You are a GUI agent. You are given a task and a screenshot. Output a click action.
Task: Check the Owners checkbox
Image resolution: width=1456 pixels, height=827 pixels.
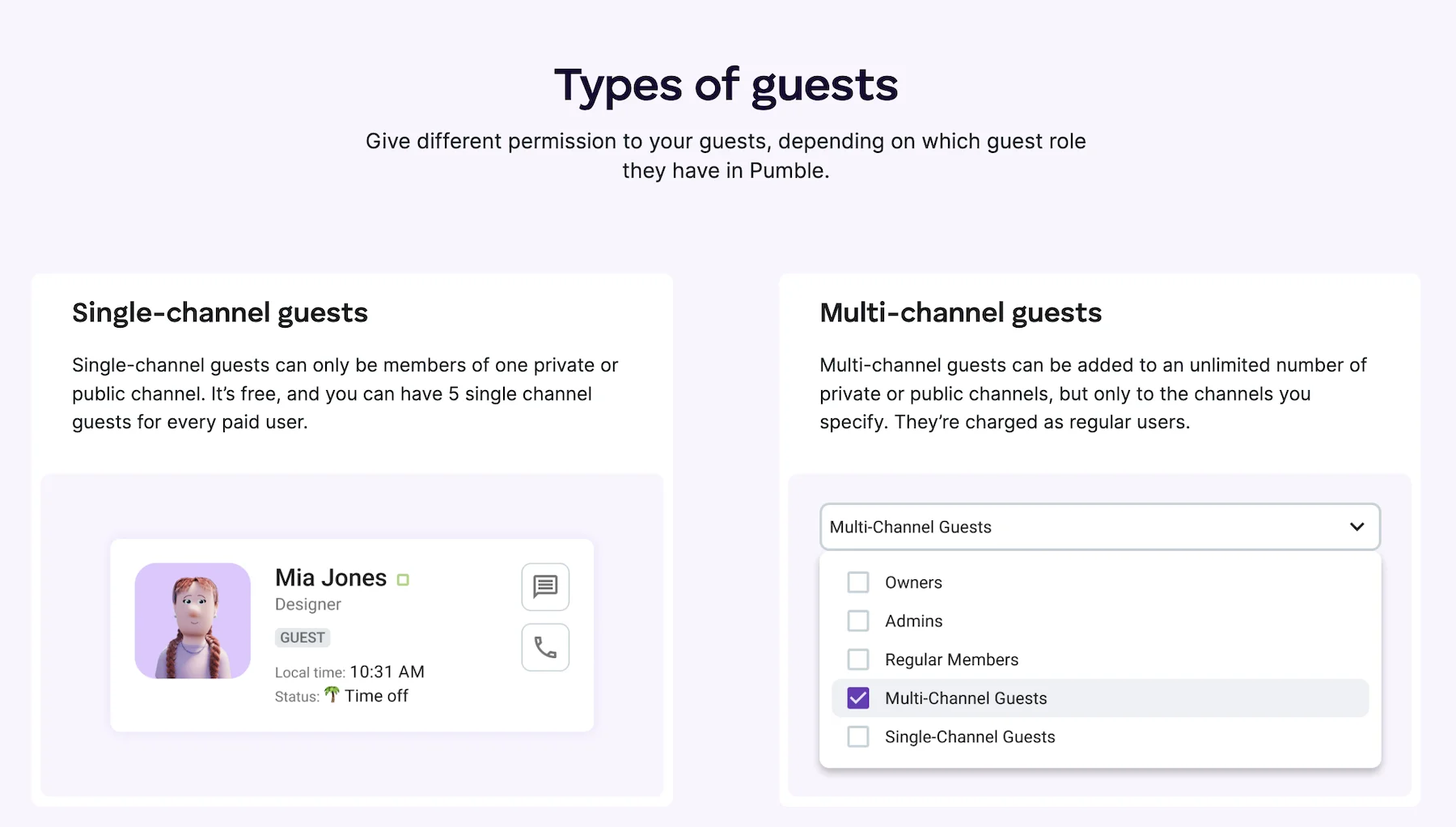pos(858,581)
